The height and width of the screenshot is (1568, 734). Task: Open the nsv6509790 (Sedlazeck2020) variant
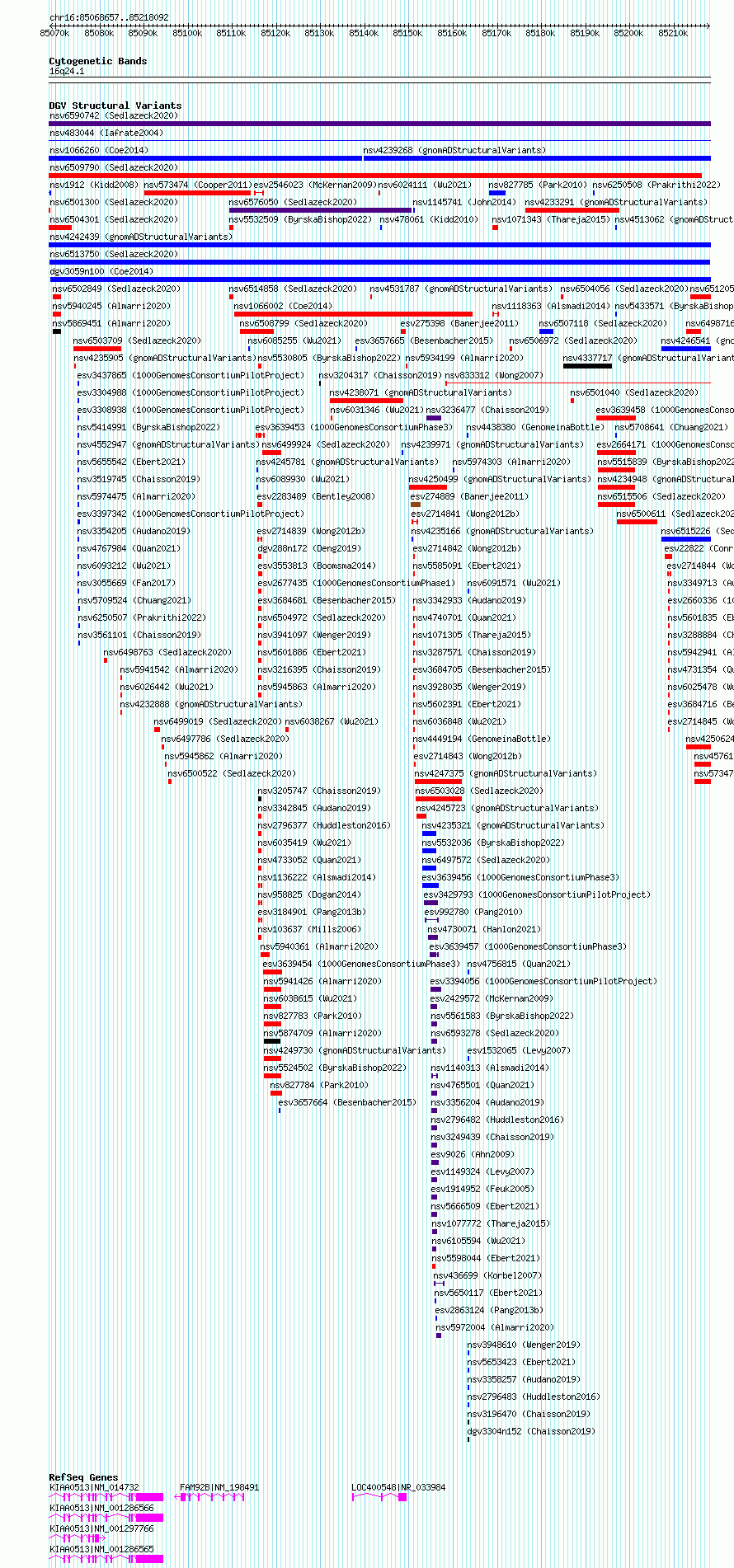pyautogui.click(x=113, y=168)
